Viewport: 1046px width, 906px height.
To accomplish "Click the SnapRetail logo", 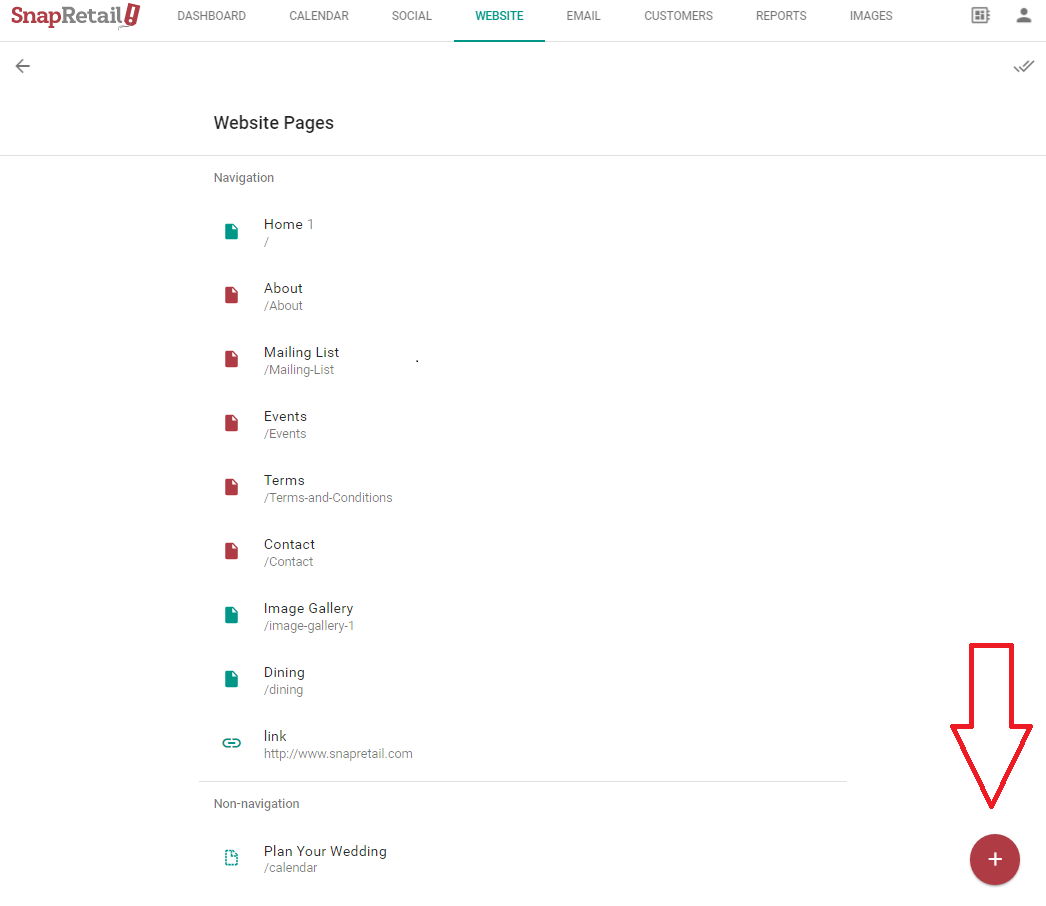I will click(x=75, y=16).
